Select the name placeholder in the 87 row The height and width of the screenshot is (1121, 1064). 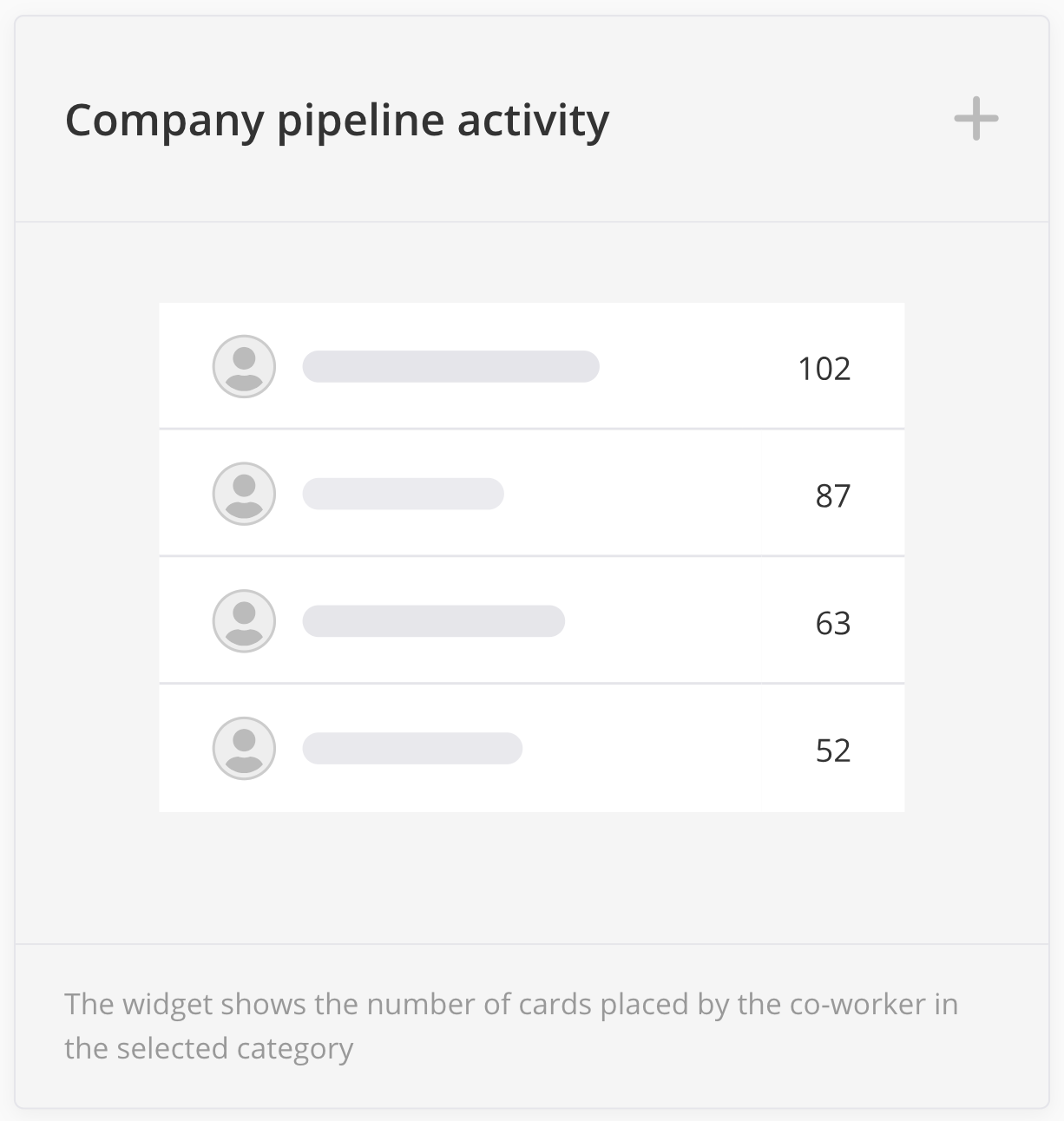(403, 494)
